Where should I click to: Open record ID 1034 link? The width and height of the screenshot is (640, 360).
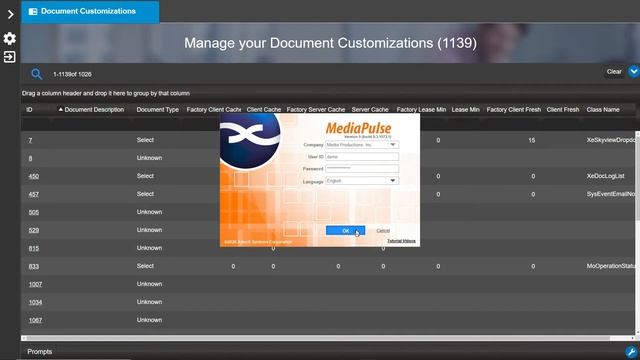point(36,302)
